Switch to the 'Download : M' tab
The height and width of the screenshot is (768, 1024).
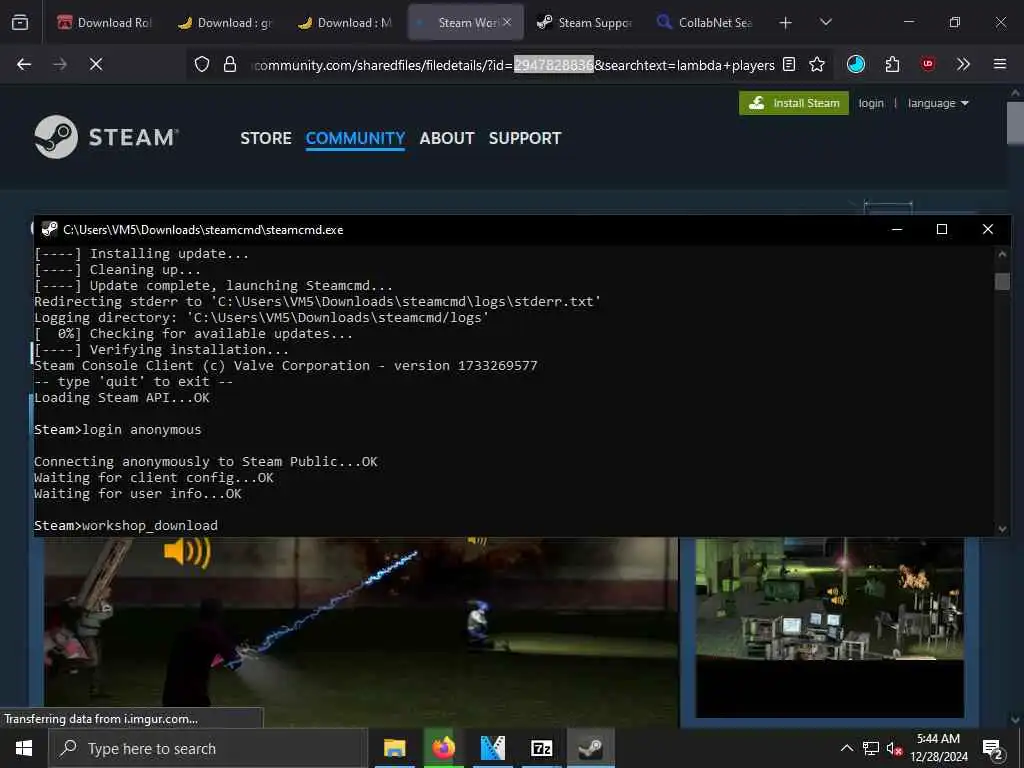click(345, 23)
